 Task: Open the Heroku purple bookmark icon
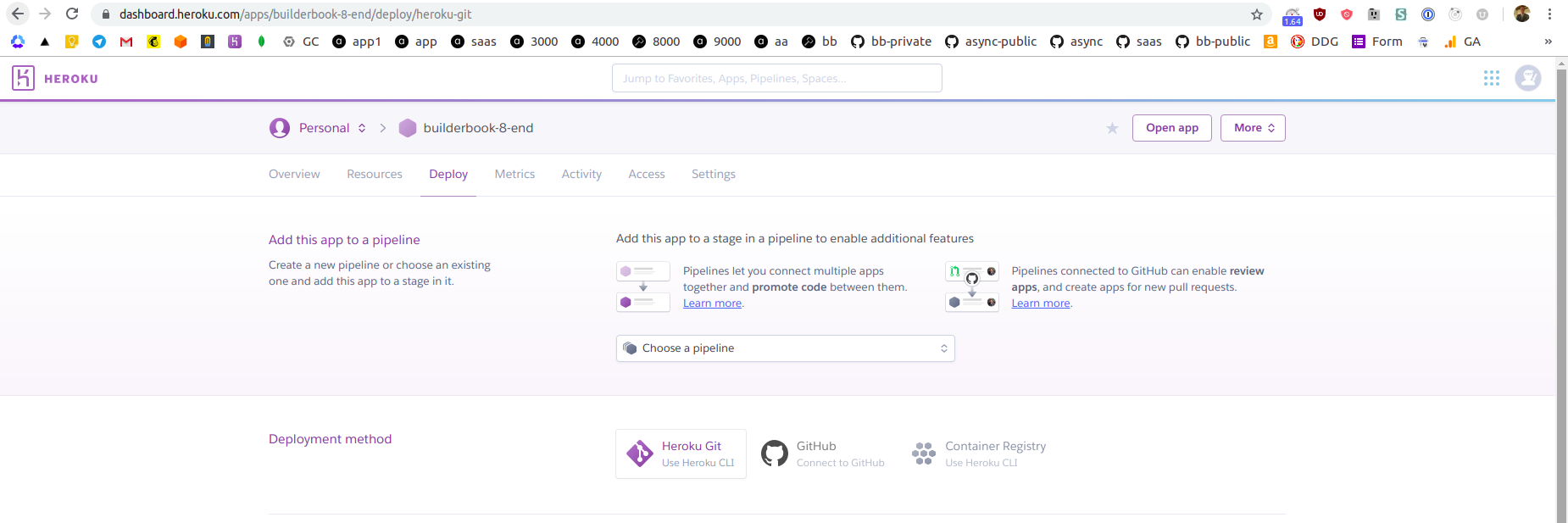point(235,42)
